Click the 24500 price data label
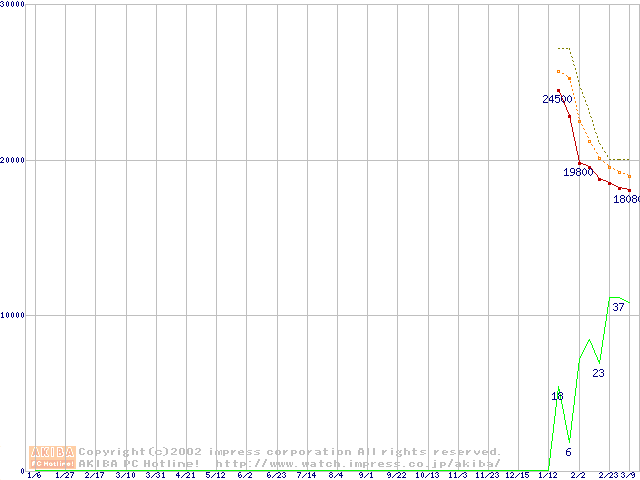The height and width of the screenshot is (480, 640). tap(557, 99)
